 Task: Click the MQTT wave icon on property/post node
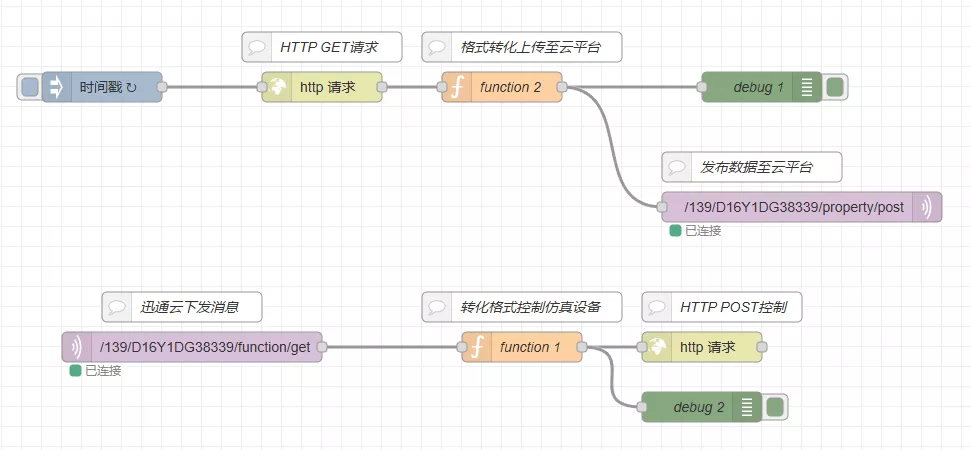coord(927,207)
